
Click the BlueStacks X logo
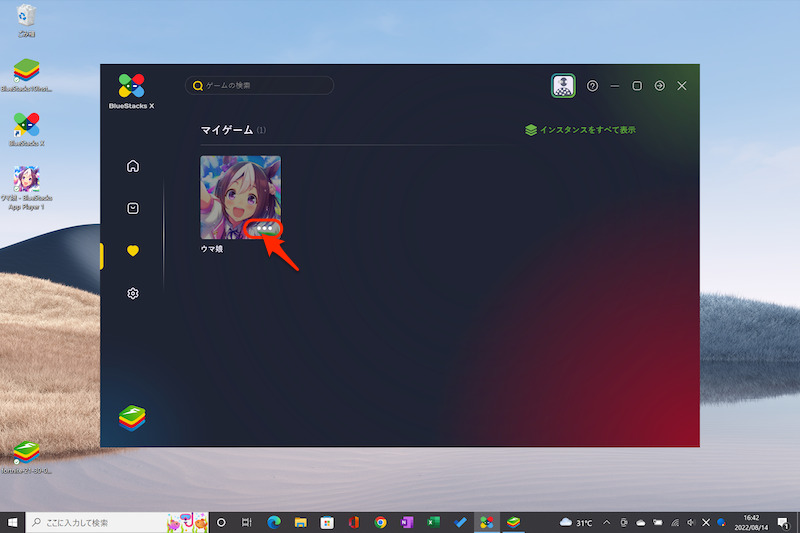(x=132, y=86)
